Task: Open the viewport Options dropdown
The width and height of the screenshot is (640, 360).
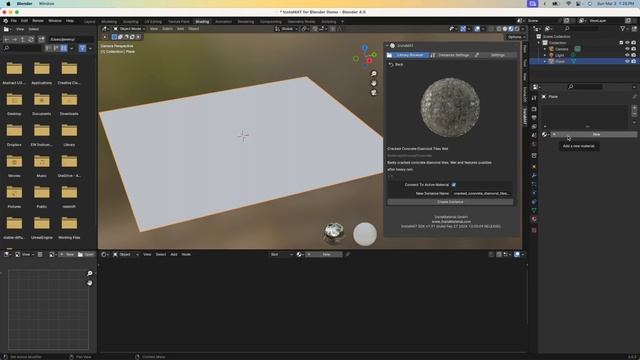Action: 516,37
